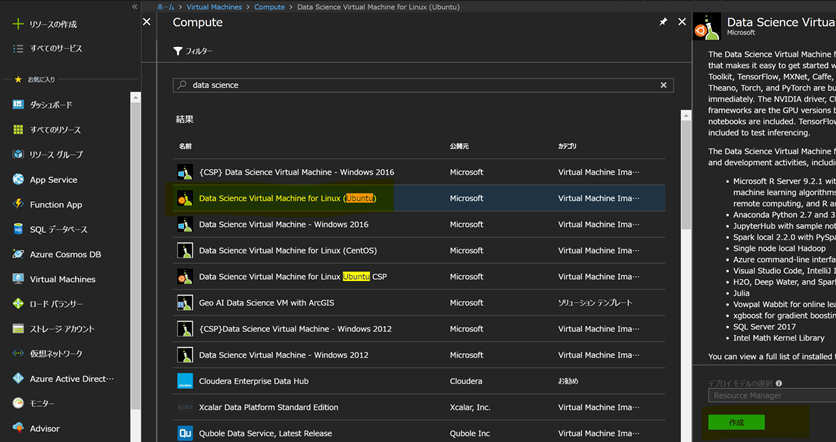The image size is (836, 442).
Task: Go to Compute breadcrumb
Action: pyautogui.click(x=269, y=7)
